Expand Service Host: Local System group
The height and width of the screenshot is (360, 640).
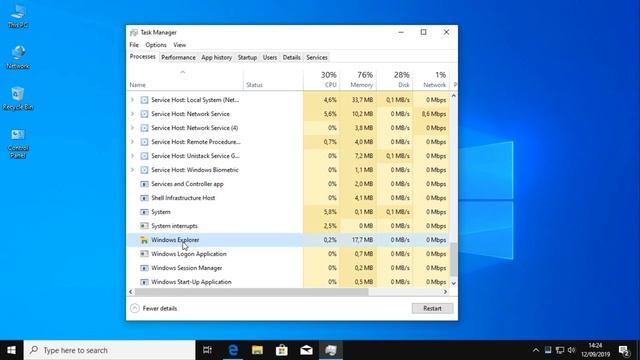132,100
